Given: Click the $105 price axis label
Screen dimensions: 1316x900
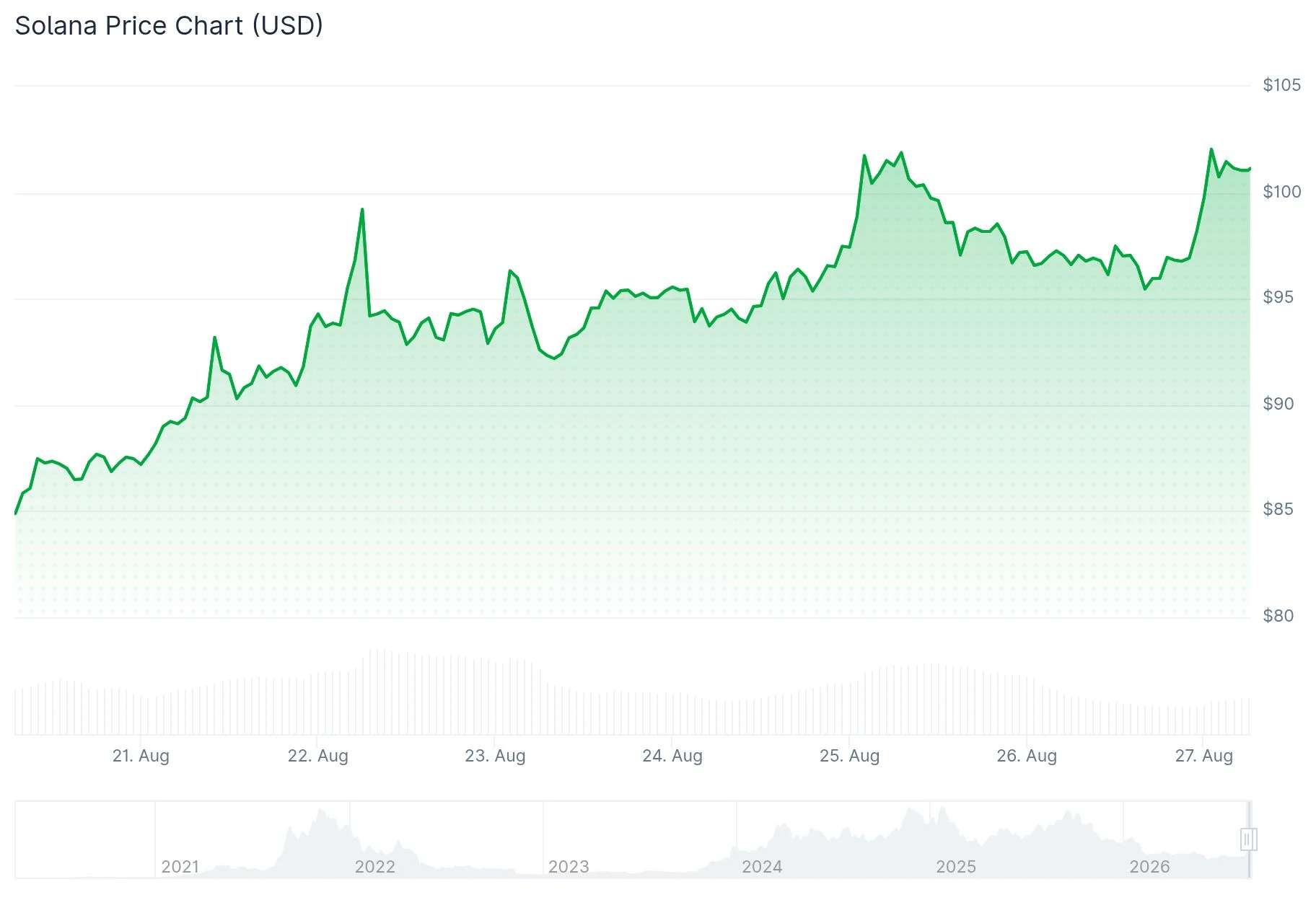Looking at the screenshot, I should (1282, 85).
